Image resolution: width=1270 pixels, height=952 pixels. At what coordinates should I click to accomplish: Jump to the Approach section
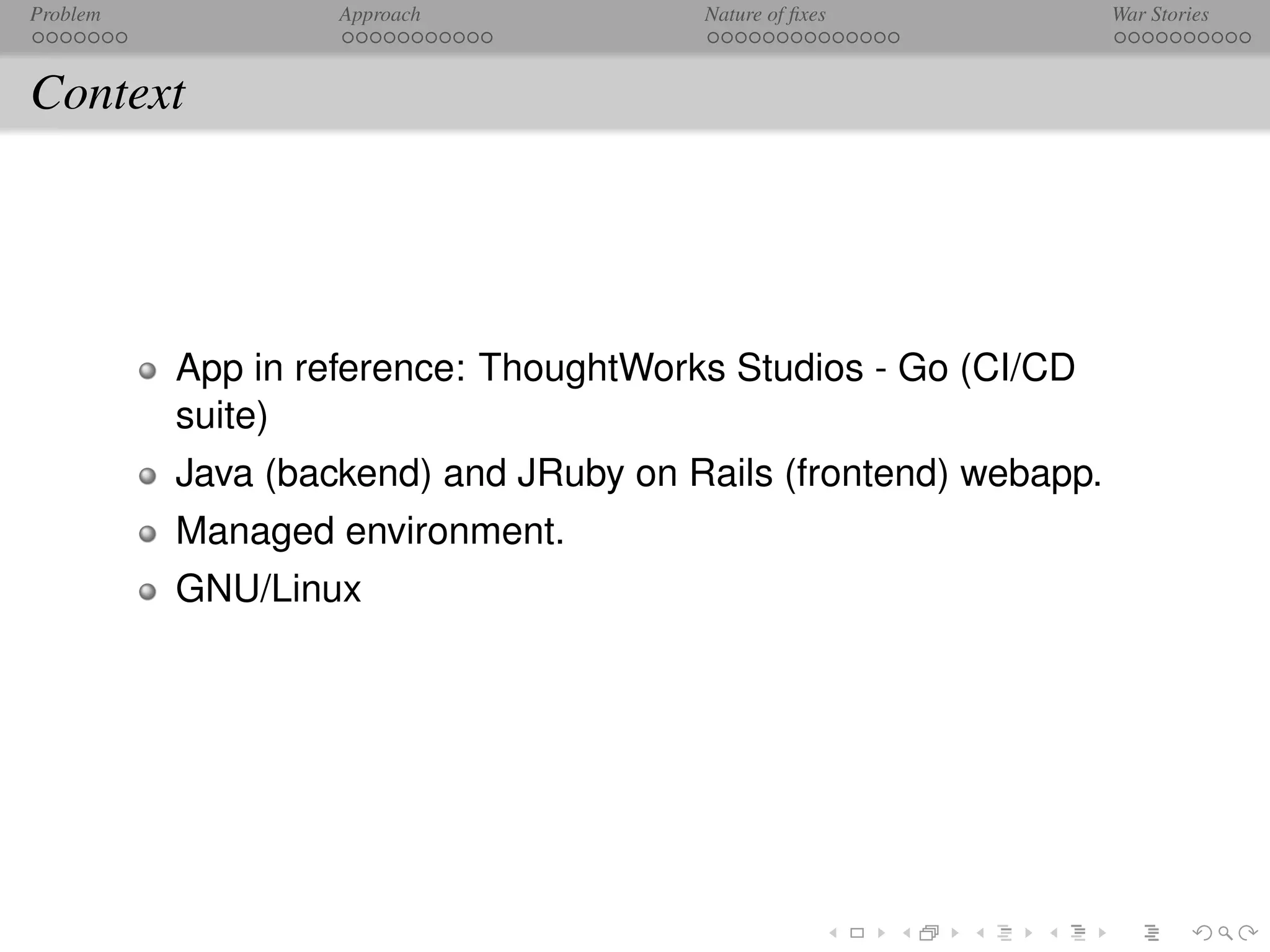380,14
